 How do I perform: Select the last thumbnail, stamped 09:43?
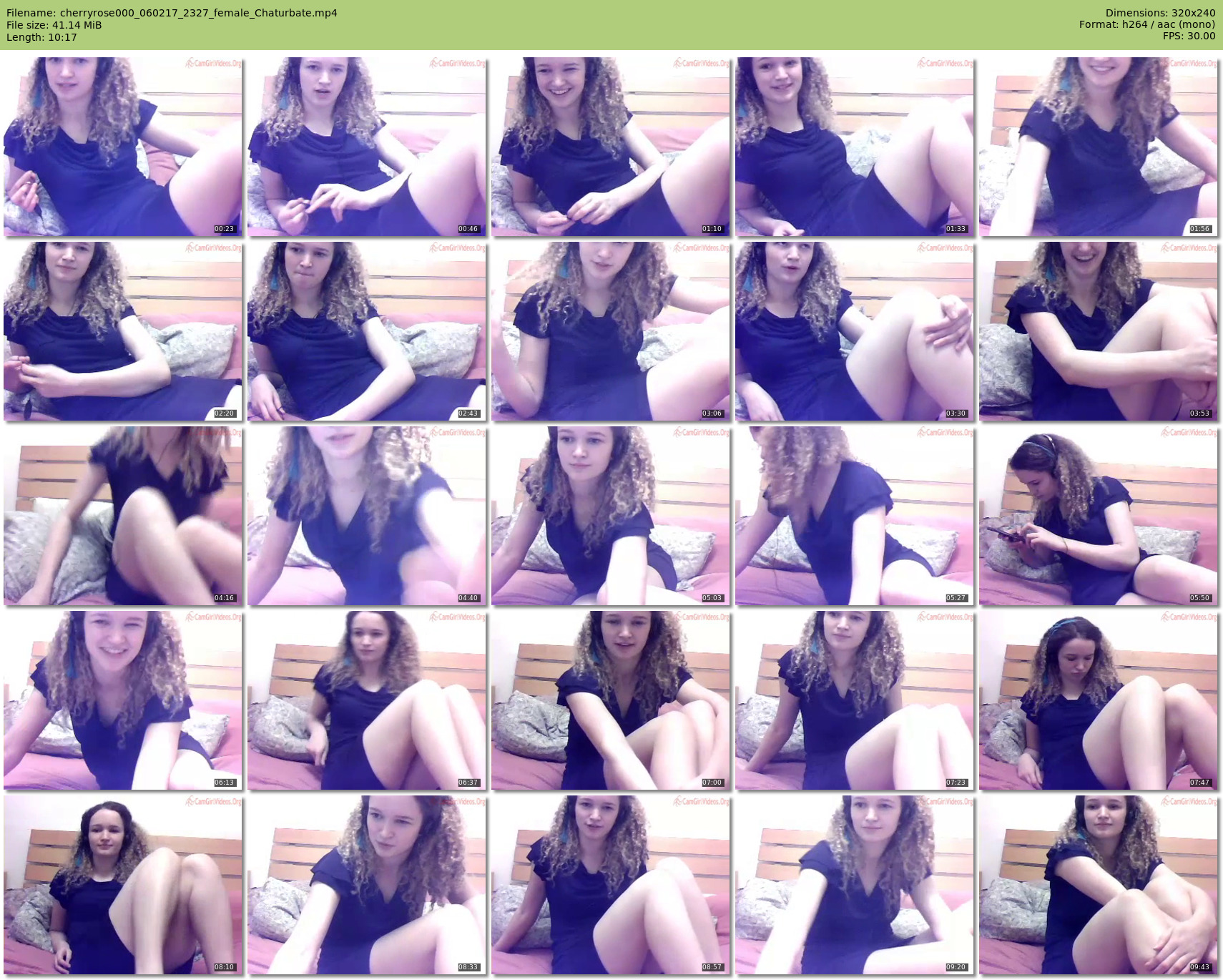1098,885
